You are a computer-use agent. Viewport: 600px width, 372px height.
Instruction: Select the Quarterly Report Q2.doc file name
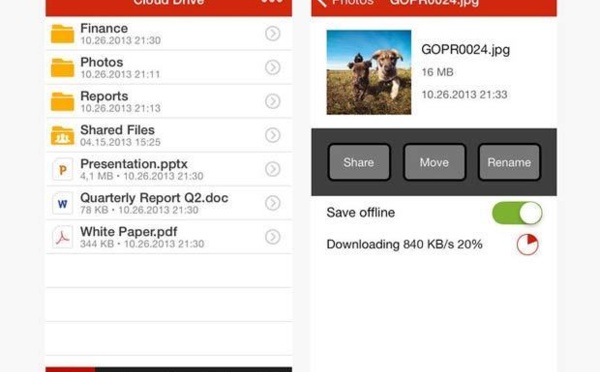(154, 198)
